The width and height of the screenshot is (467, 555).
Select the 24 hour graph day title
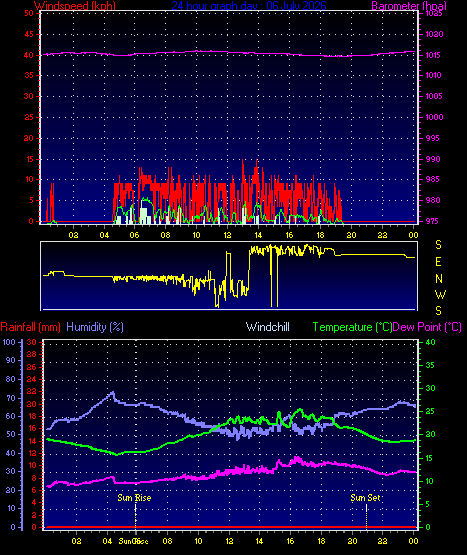[x=249, y=5]
